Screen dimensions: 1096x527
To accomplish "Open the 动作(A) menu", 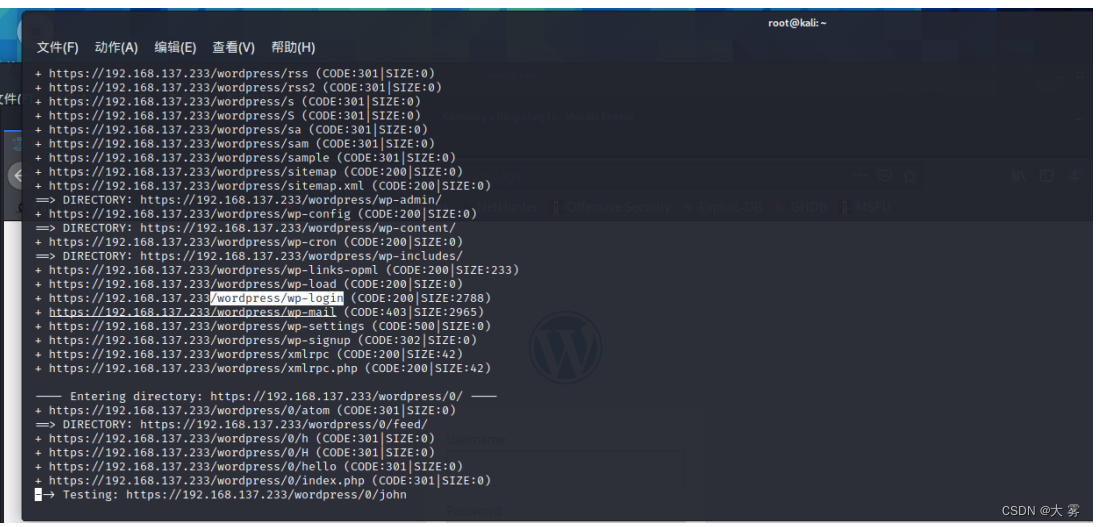I will point(116,48).
